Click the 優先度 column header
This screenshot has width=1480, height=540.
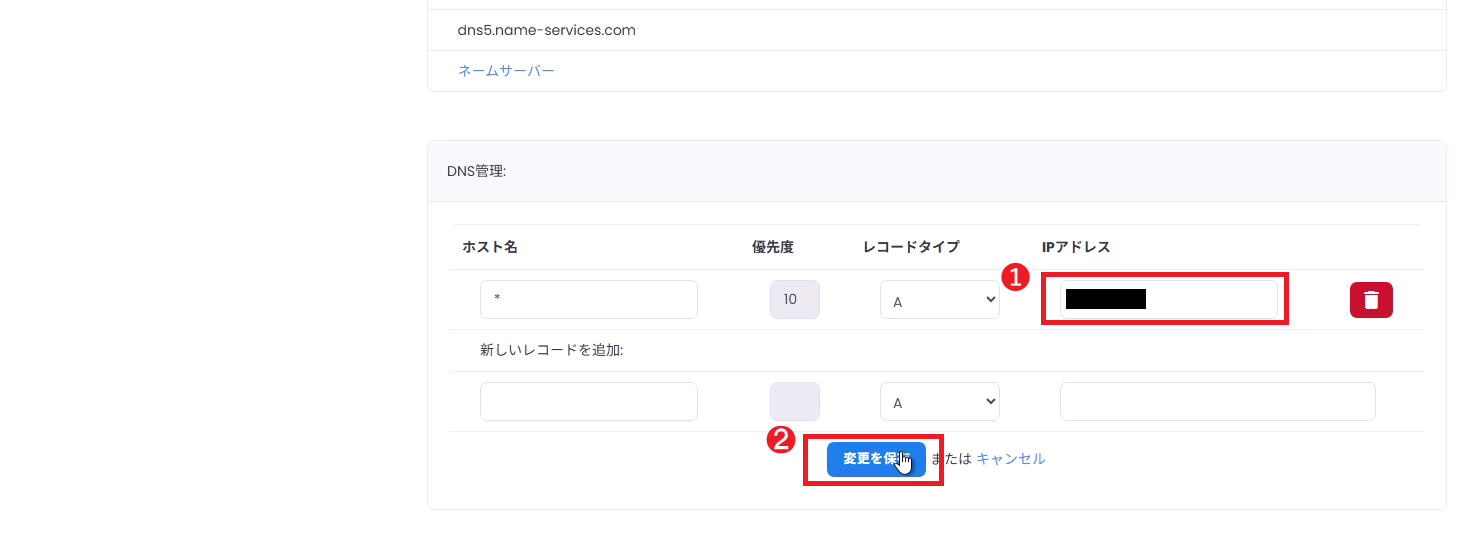pyautogui.click(x=772, y=247)
